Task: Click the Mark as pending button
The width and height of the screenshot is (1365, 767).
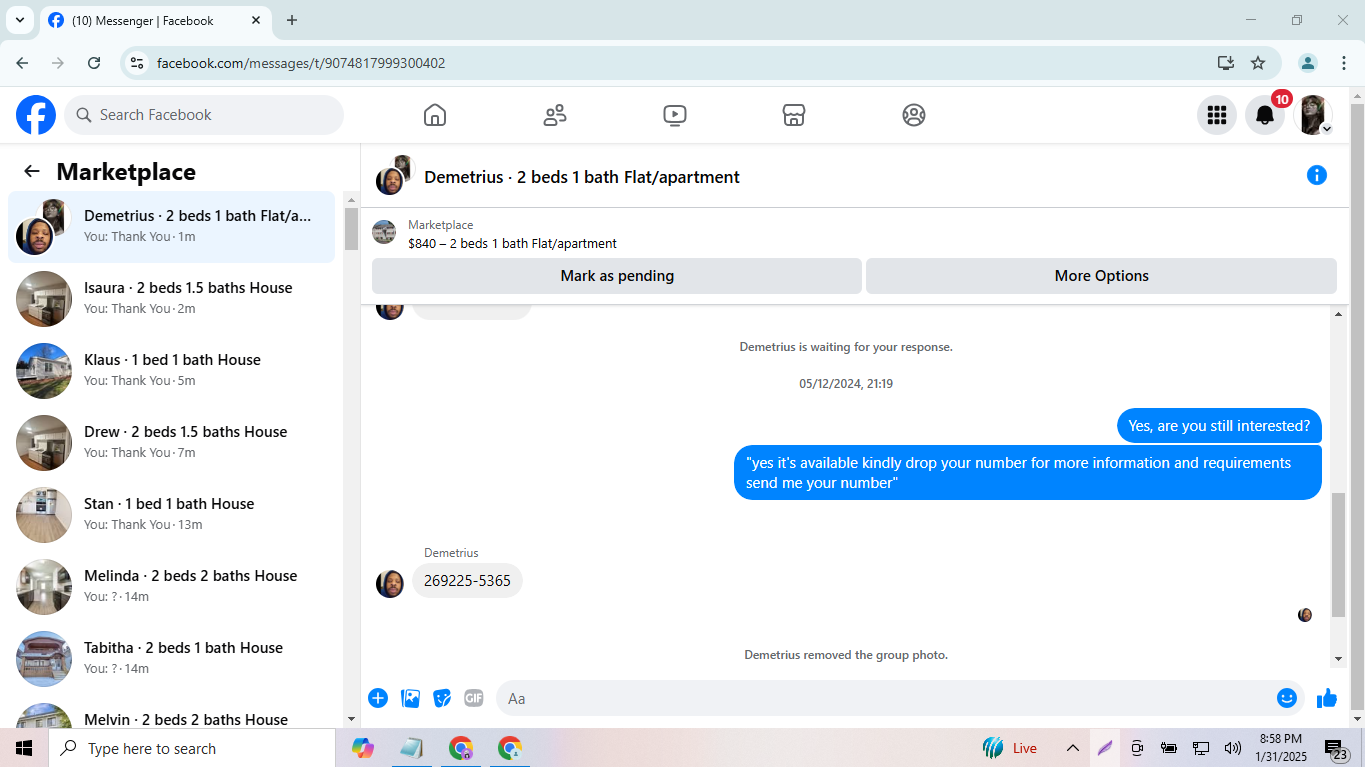Action: tap(617, 276)
